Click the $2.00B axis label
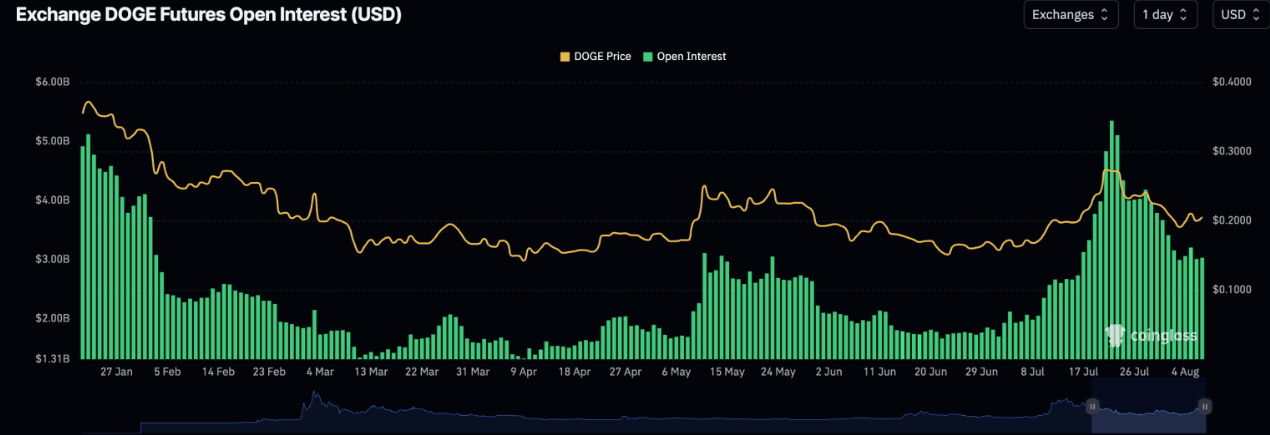 51,318
